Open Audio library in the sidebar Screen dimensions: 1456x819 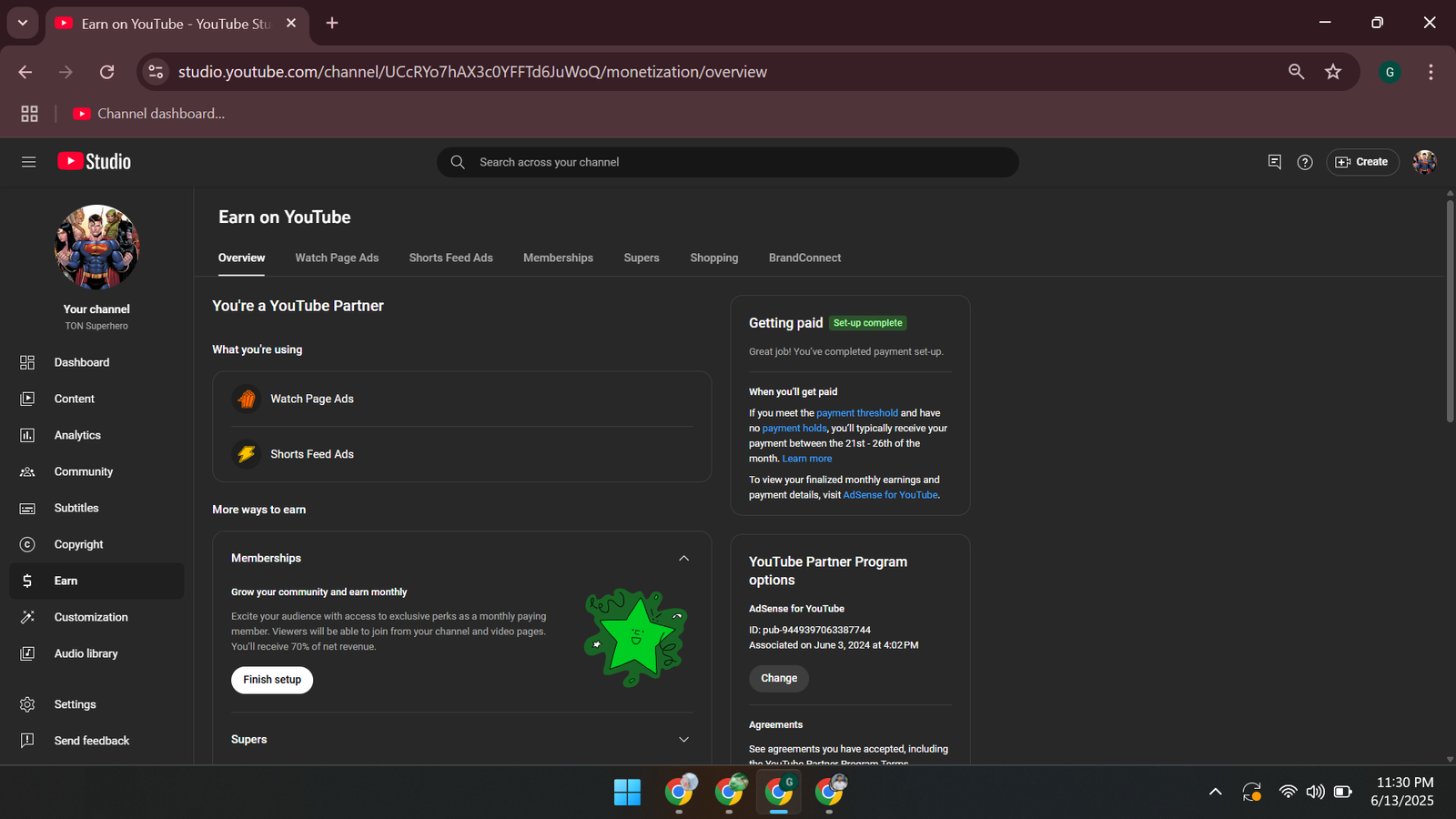96,653
